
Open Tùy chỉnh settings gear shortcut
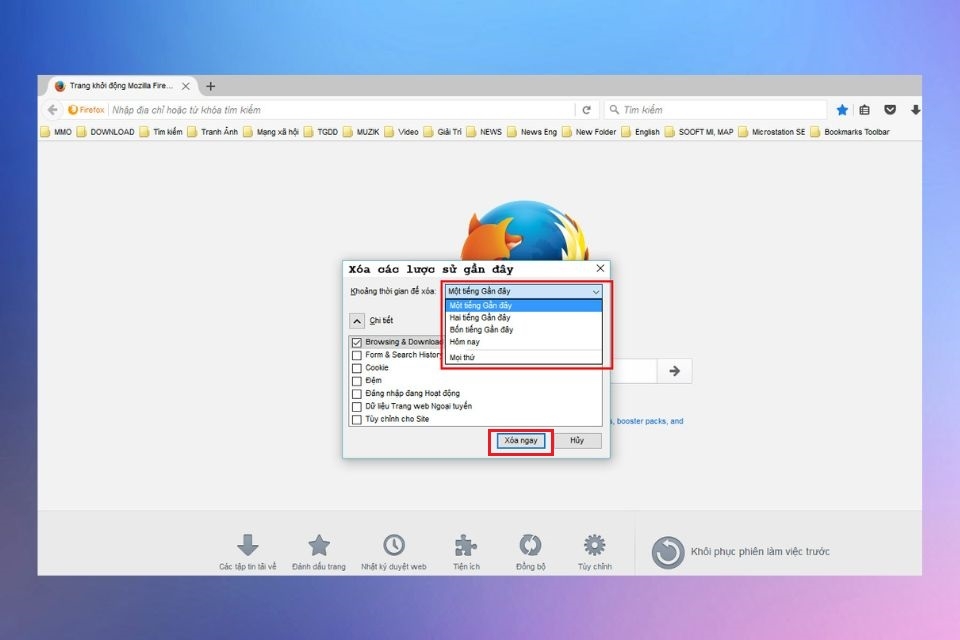pyautogui.click(x=594, y=552)
